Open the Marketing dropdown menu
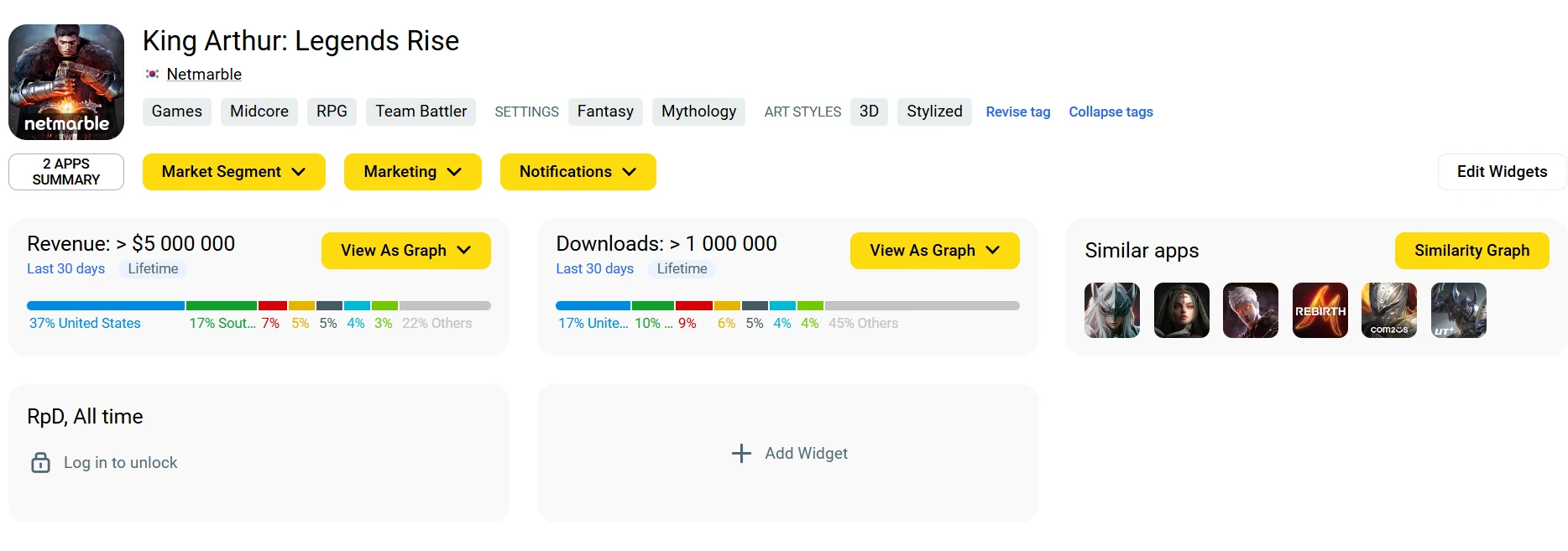 coord(412,172)
